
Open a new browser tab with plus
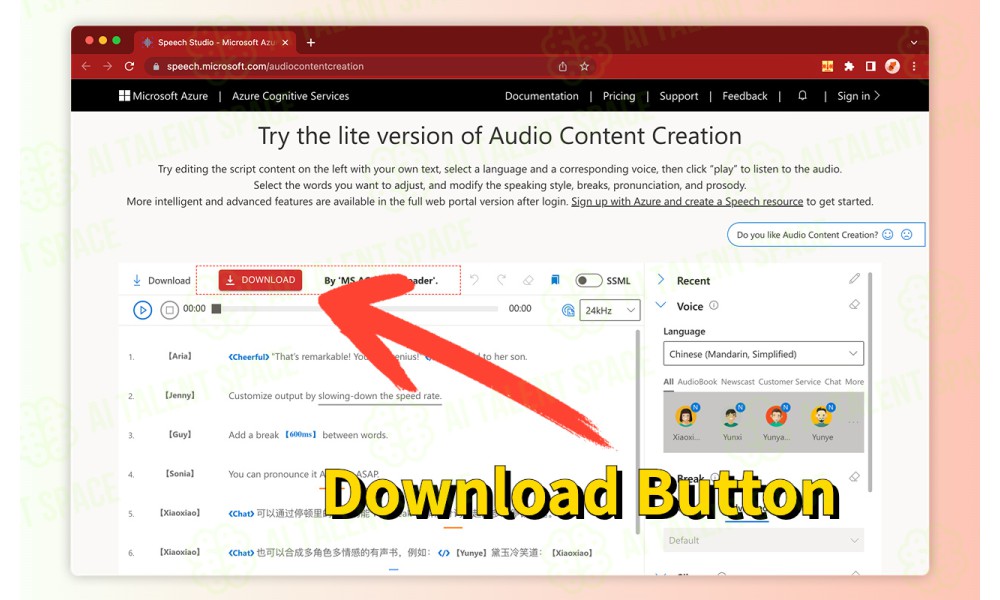point(311,43)
